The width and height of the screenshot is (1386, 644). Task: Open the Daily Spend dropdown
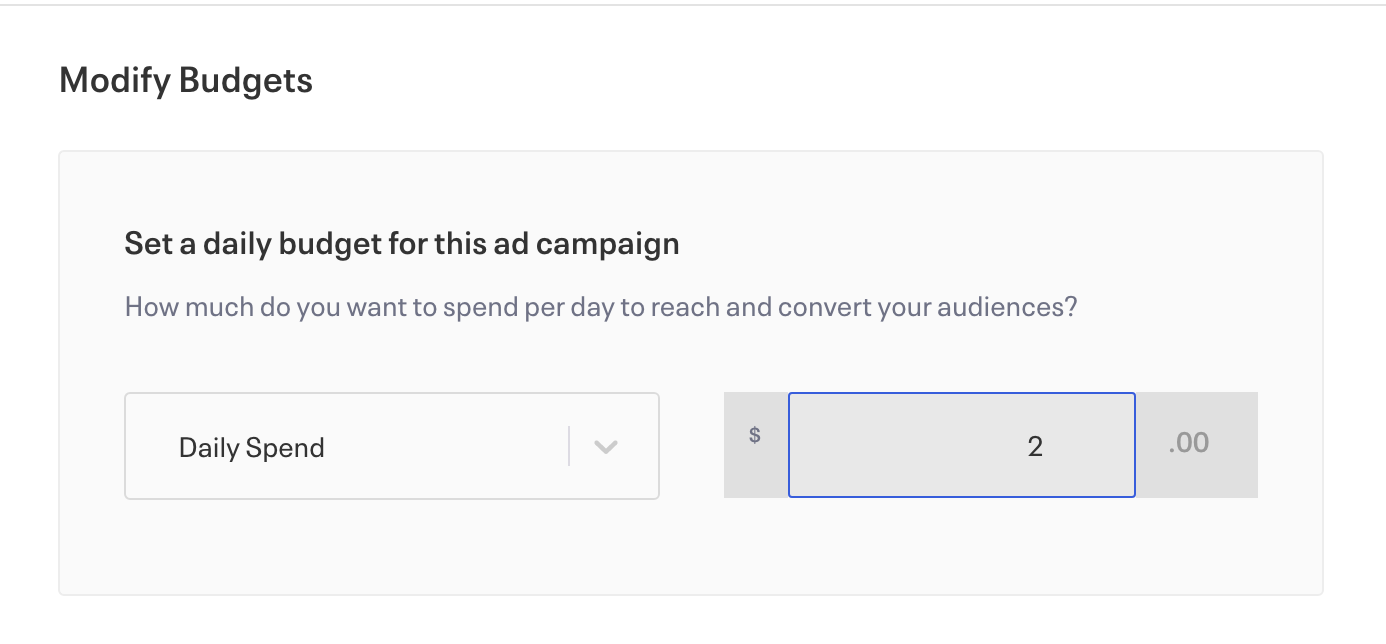click(391, 446)
